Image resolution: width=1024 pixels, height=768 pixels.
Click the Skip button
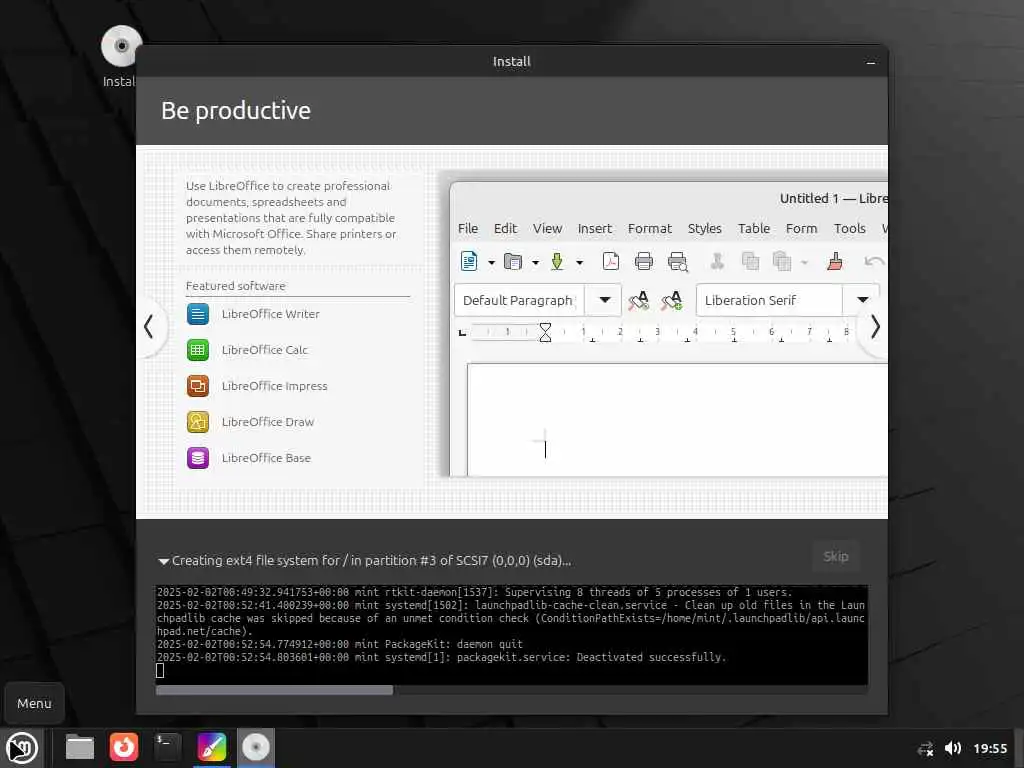[836, 556]
